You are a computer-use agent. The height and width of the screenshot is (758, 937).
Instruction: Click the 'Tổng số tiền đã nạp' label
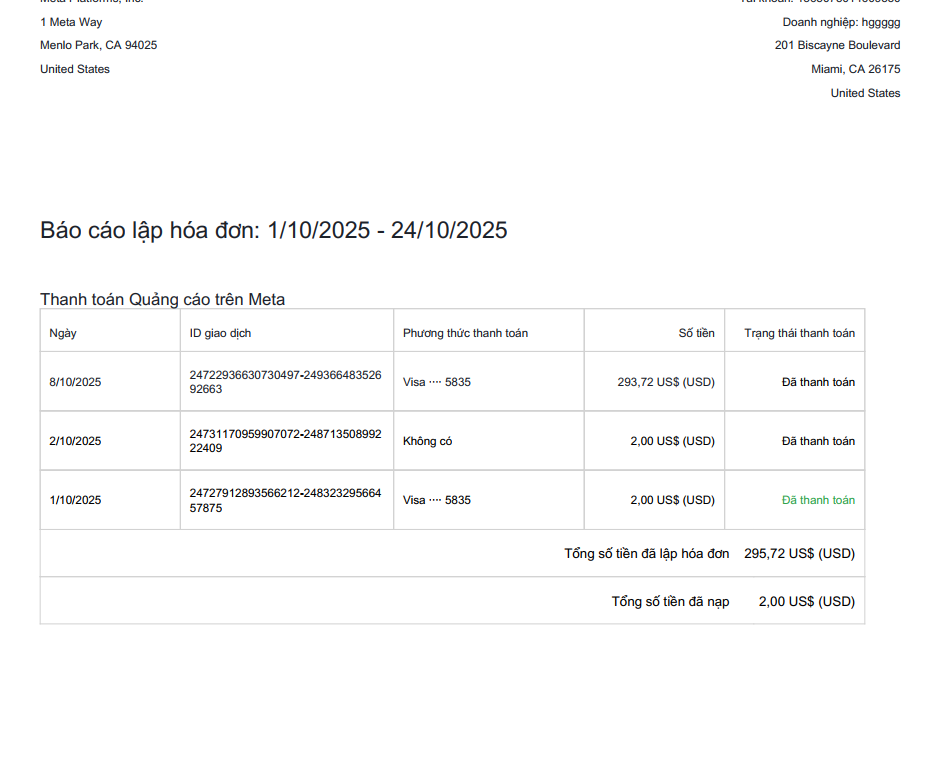pyautogui.click(x=670, y=602)
